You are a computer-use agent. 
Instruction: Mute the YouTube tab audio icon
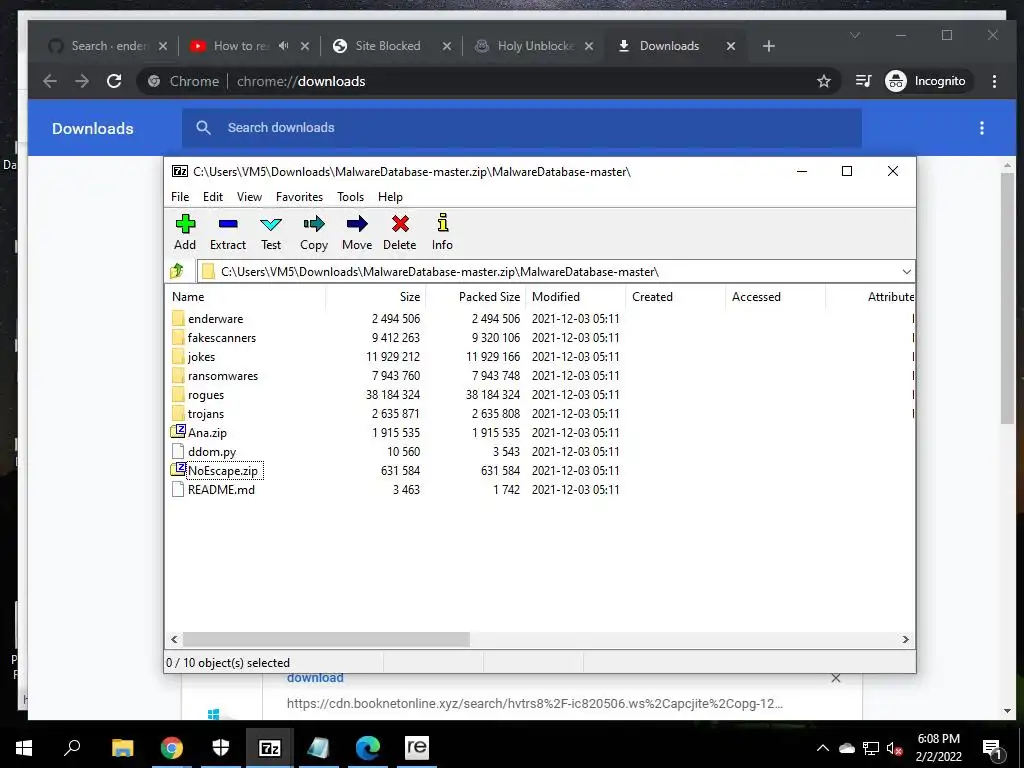[283, 46]
